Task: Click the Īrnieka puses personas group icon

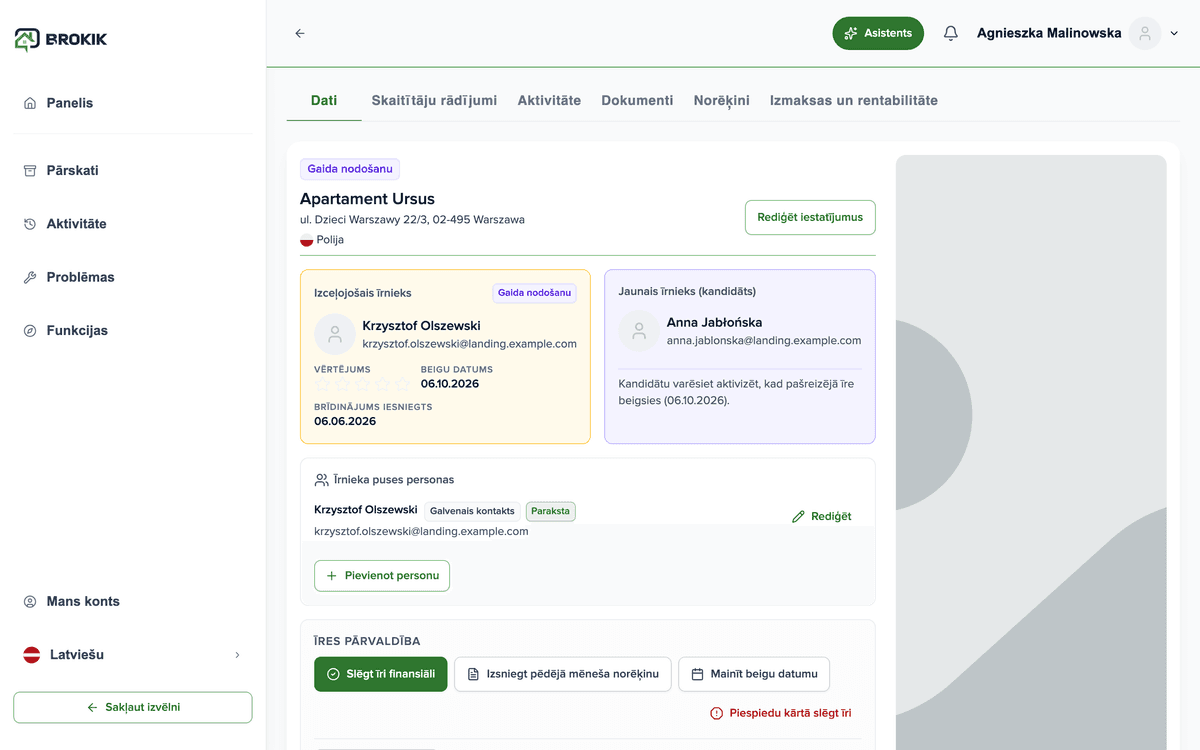Action: click(322, 480)
